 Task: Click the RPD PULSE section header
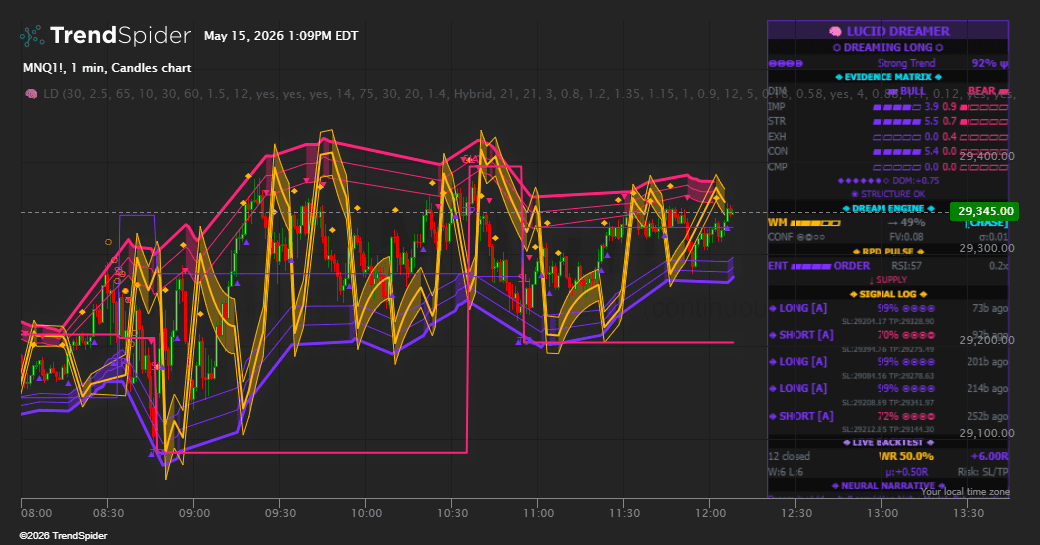[887, 252]
